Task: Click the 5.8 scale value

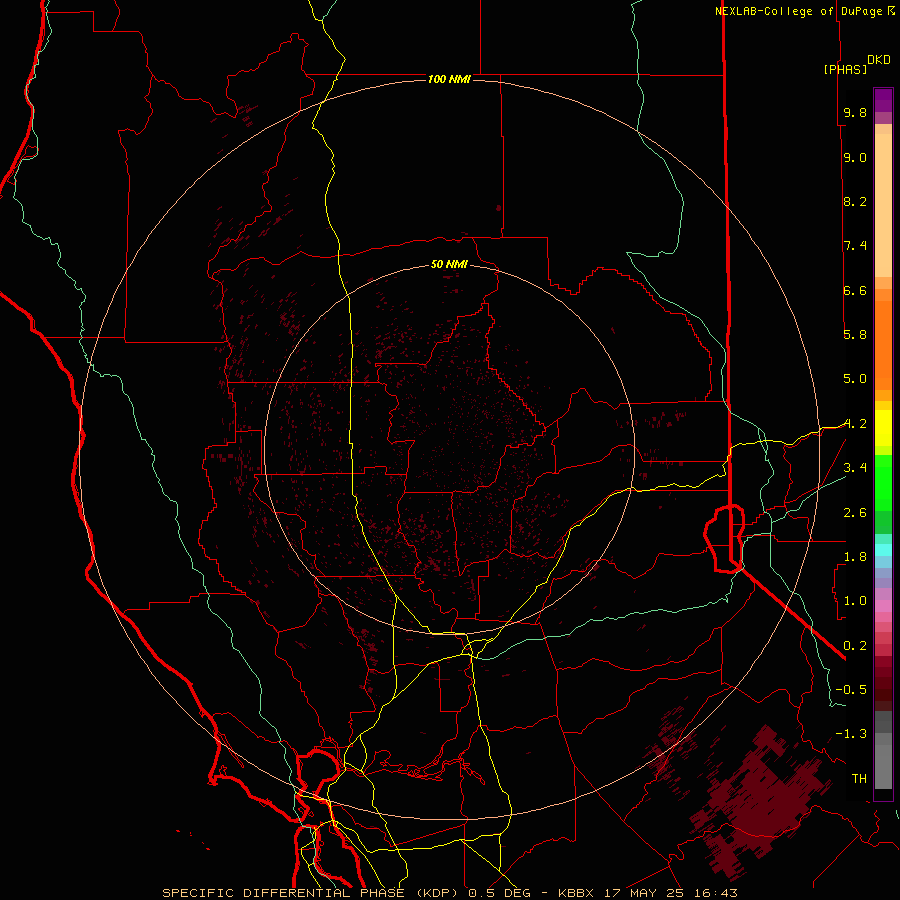Action: pos(855,334)
